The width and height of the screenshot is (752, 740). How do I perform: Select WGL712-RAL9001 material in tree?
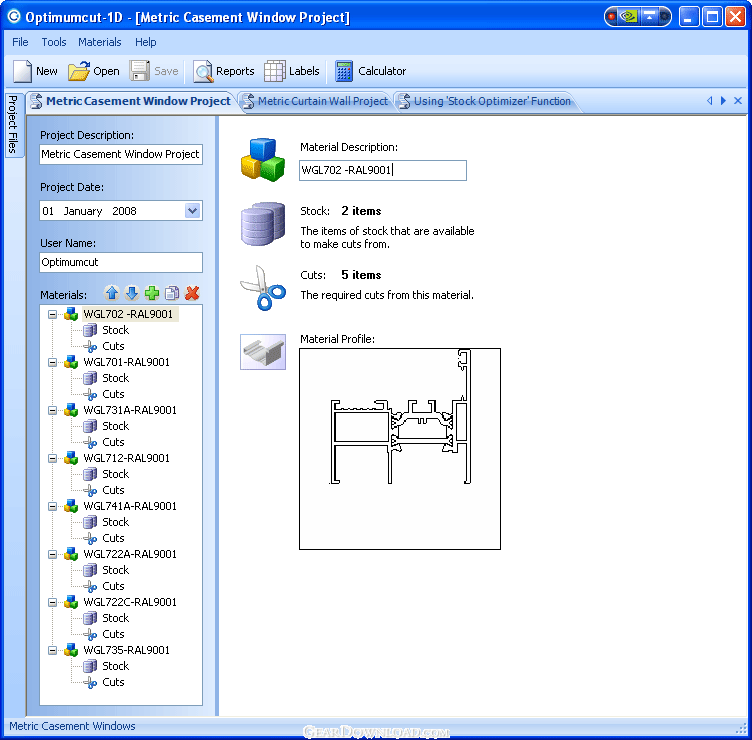127,458
